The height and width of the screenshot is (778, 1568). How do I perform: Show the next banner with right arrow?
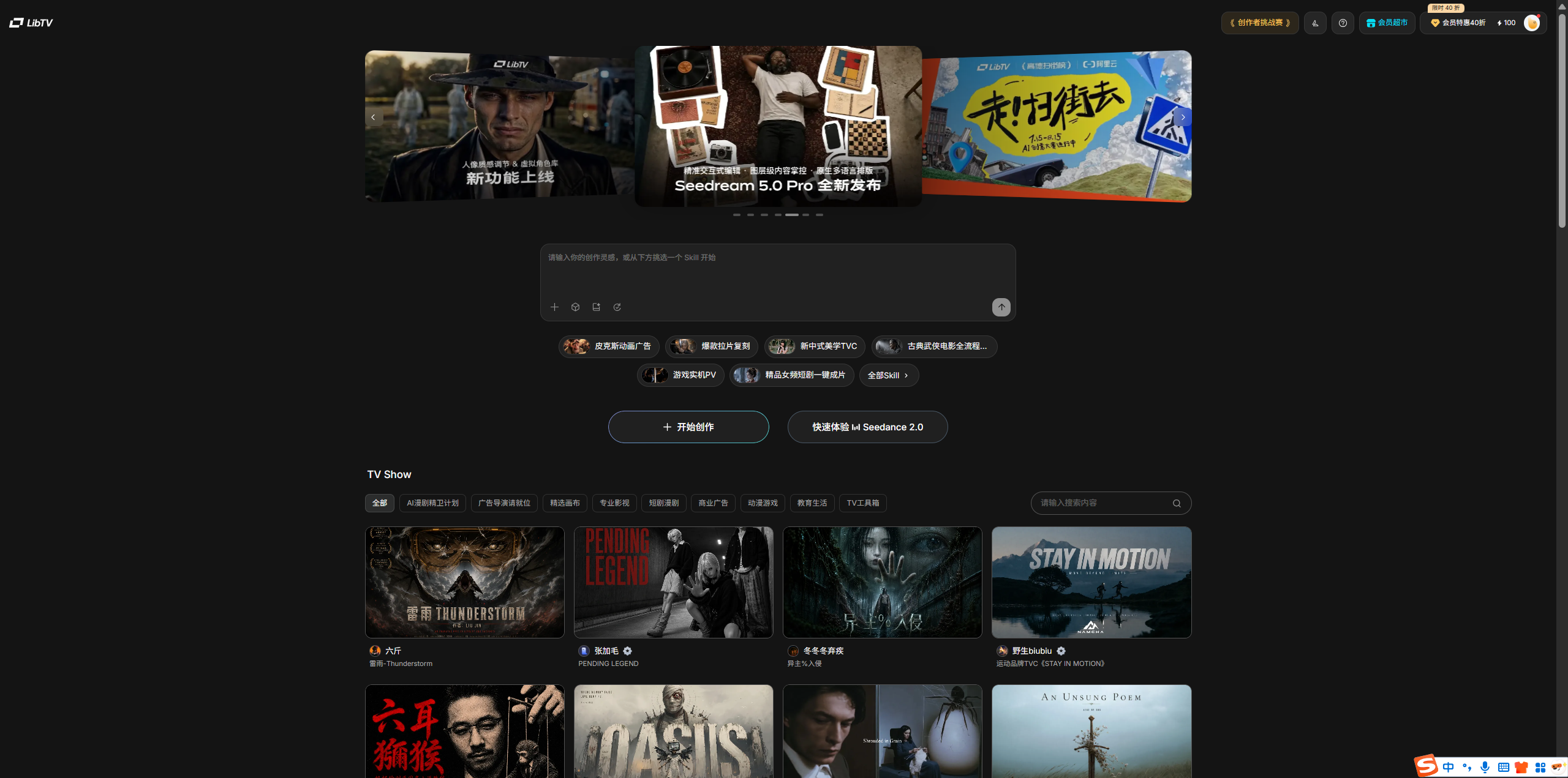[1183, 117]
